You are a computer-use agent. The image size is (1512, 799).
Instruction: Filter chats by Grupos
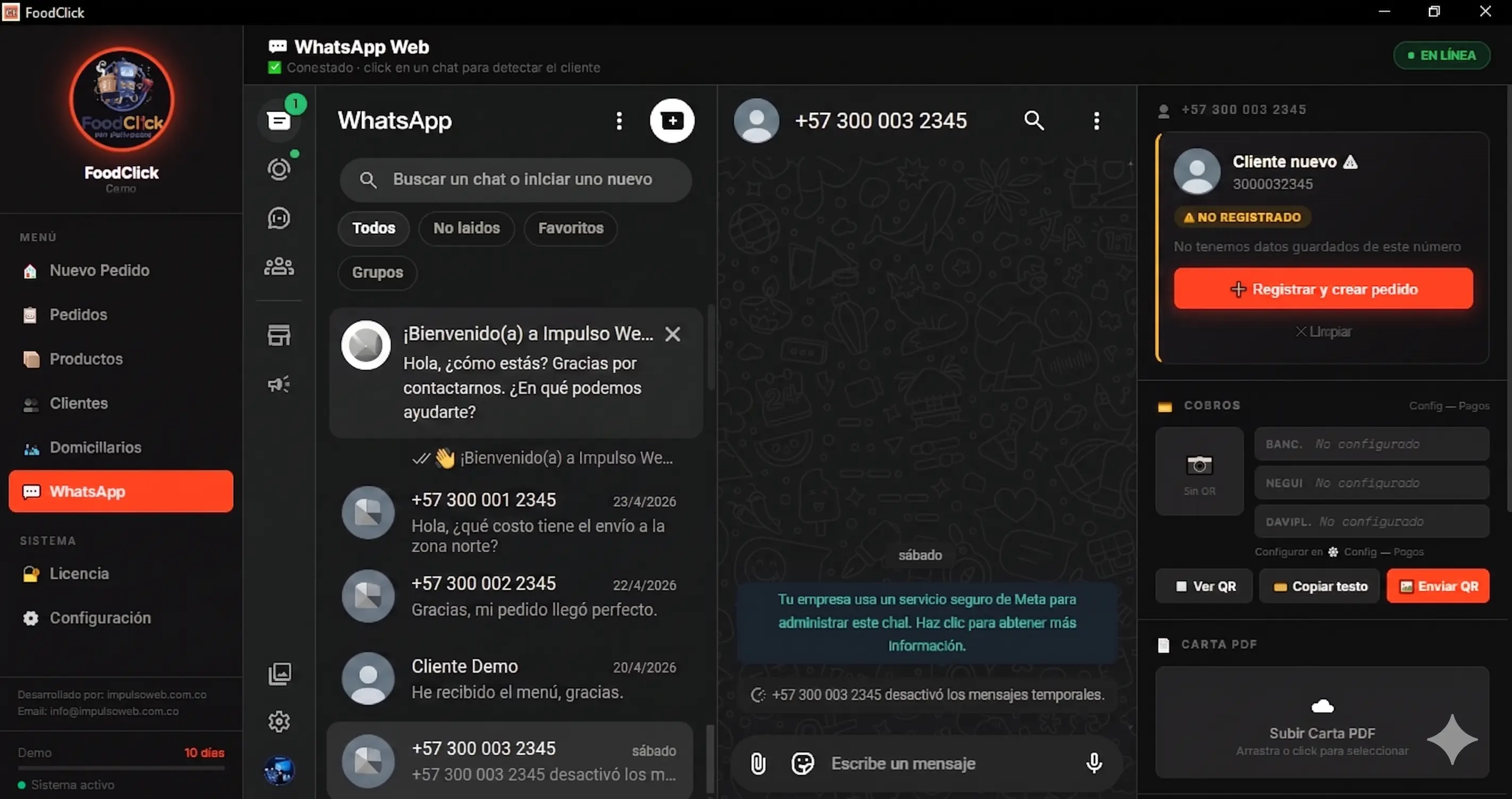[x=377, y=273]
